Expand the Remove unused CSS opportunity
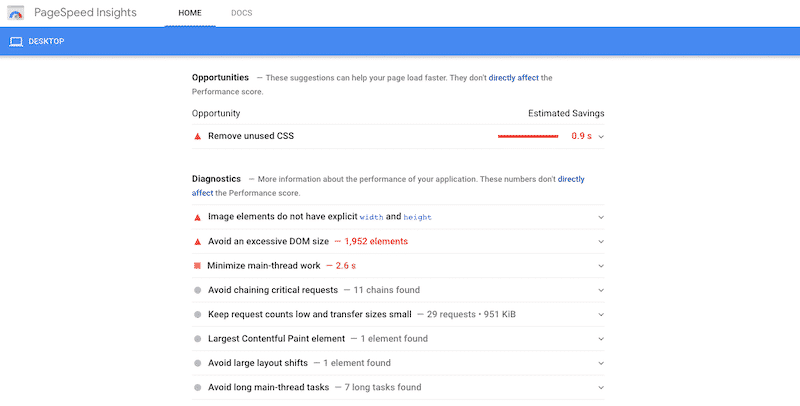Image resolution: width=800 pixels, height=406 pixels. [x=601, y=136]
